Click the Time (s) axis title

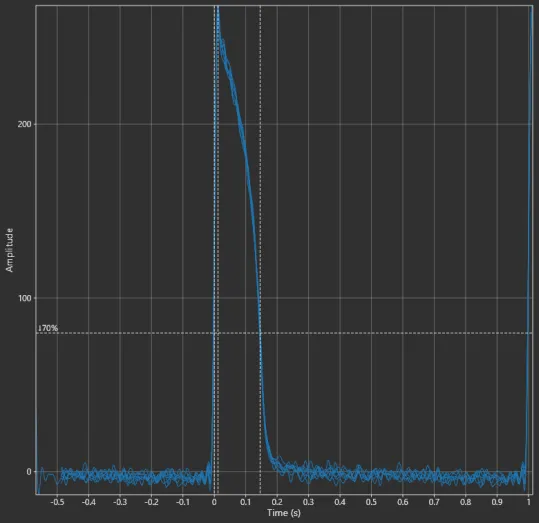[x=284, y=513]
